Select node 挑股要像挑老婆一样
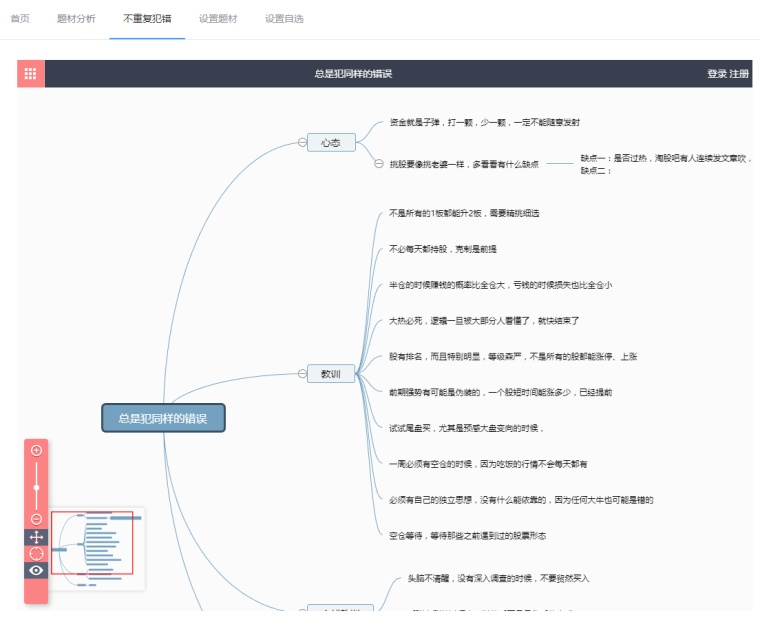Image resolution: width=760 pixels, height=620 pixels. coord(464,164)
